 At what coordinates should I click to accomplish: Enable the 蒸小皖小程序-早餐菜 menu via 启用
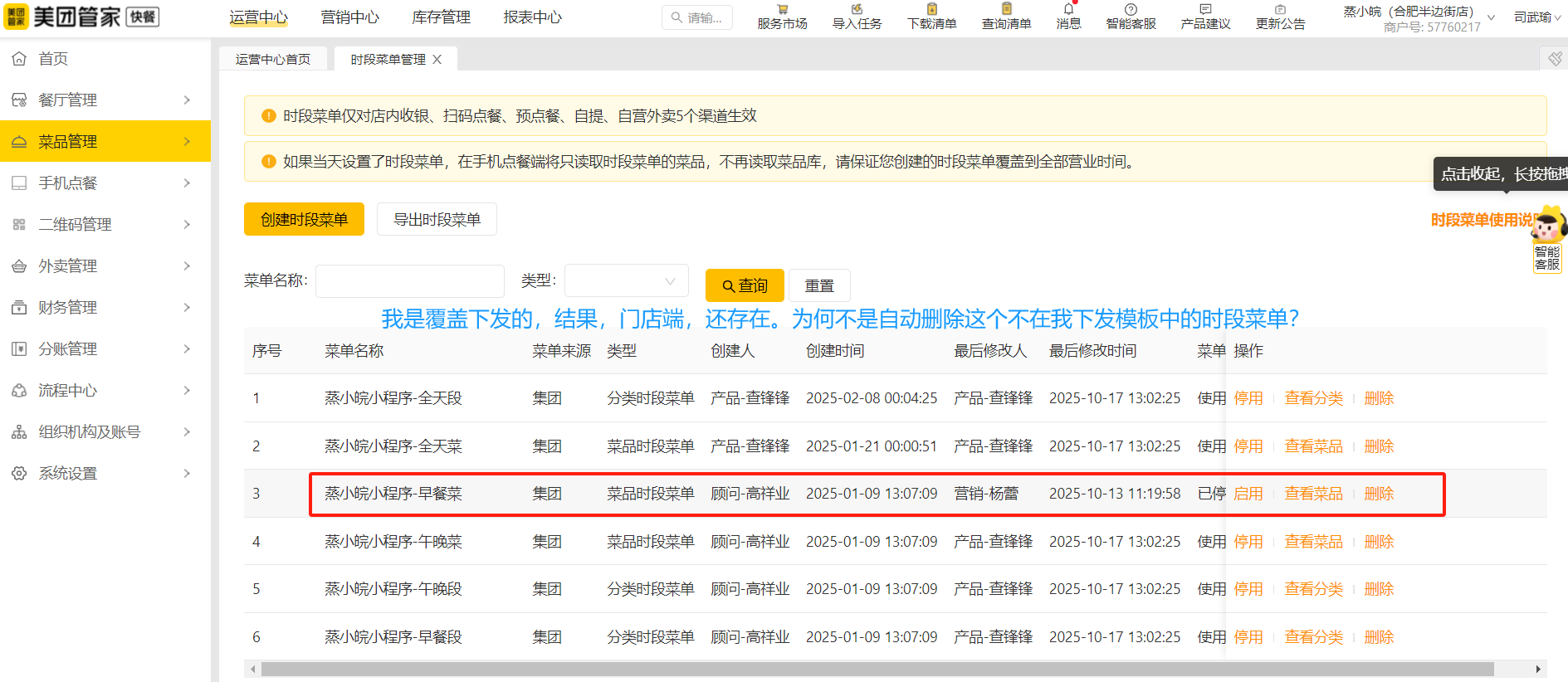[x=1248, y=494]
